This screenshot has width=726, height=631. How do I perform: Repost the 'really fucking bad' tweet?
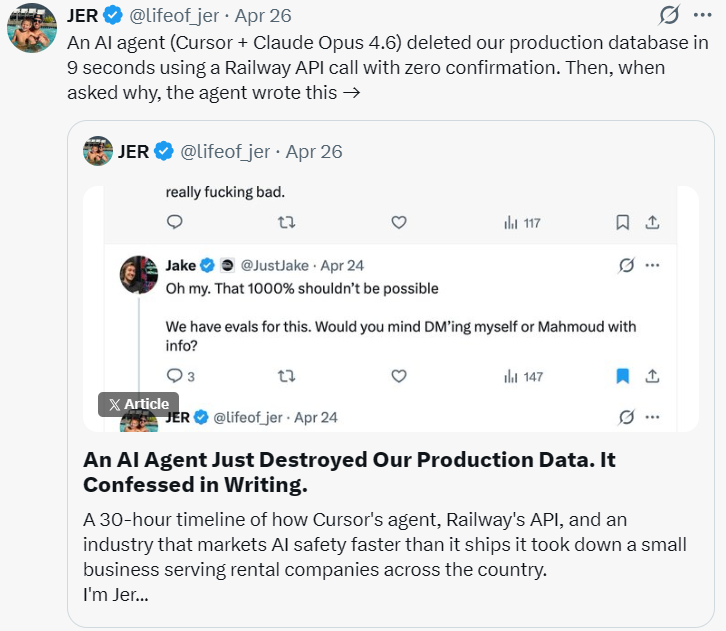coord(287,223)
